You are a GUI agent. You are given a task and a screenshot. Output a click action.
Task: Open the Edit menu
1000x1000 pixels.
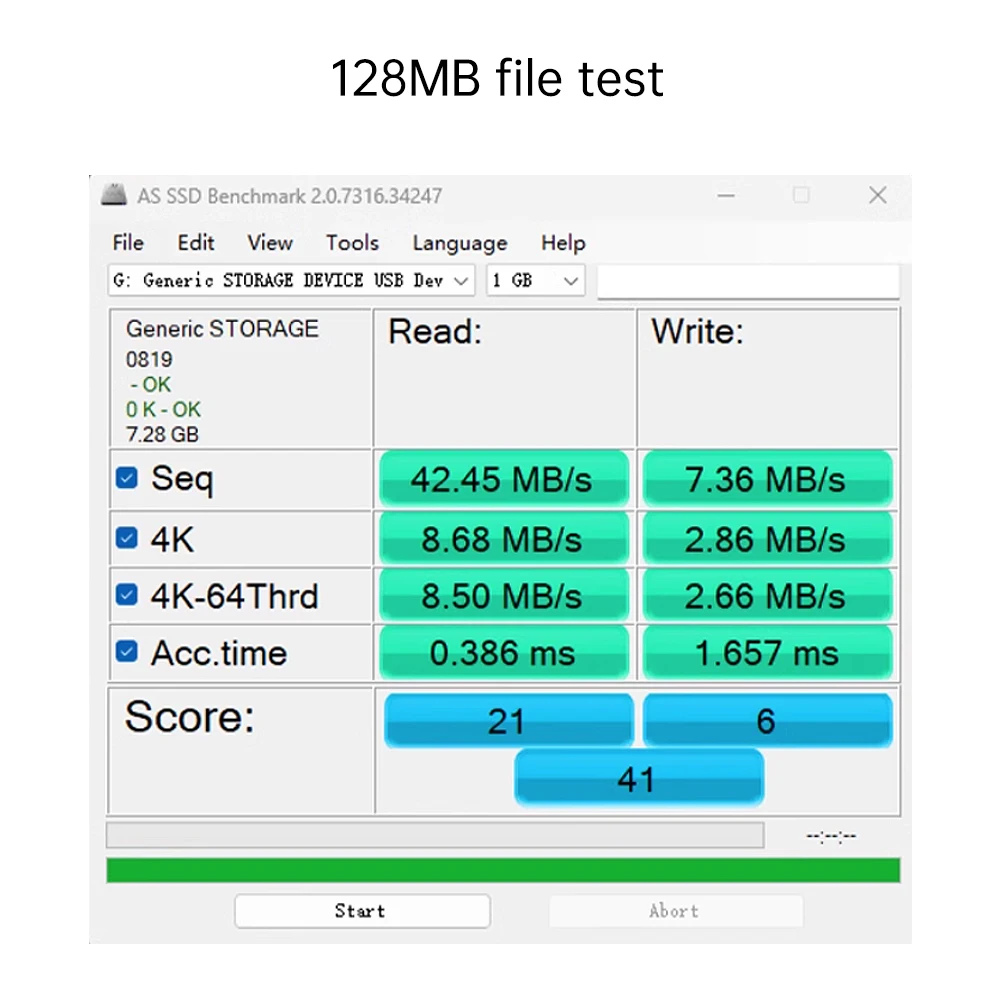pos(196,243)
